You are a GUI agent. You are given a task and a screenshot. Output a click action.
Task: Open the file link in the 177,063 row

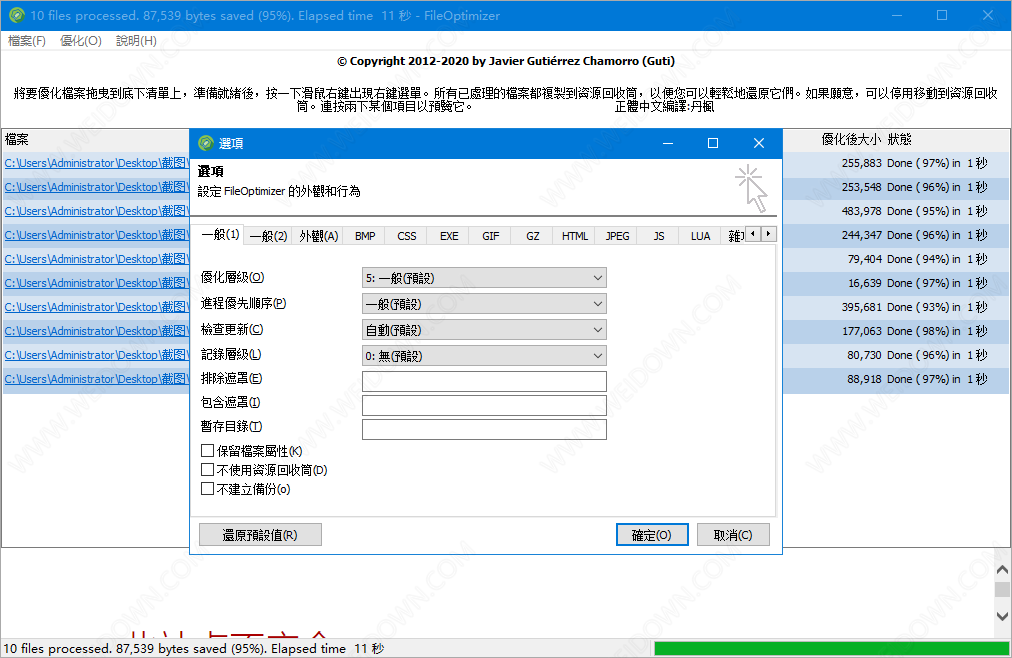(96, 331)
